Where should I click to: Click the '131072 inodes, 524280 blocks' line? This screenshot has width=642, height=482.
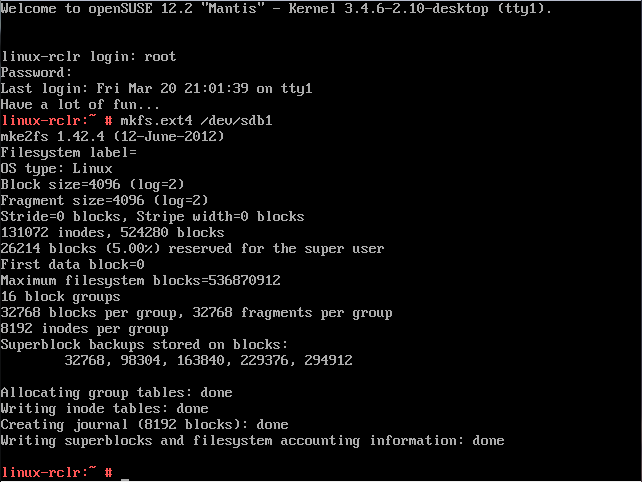[112, 232]
